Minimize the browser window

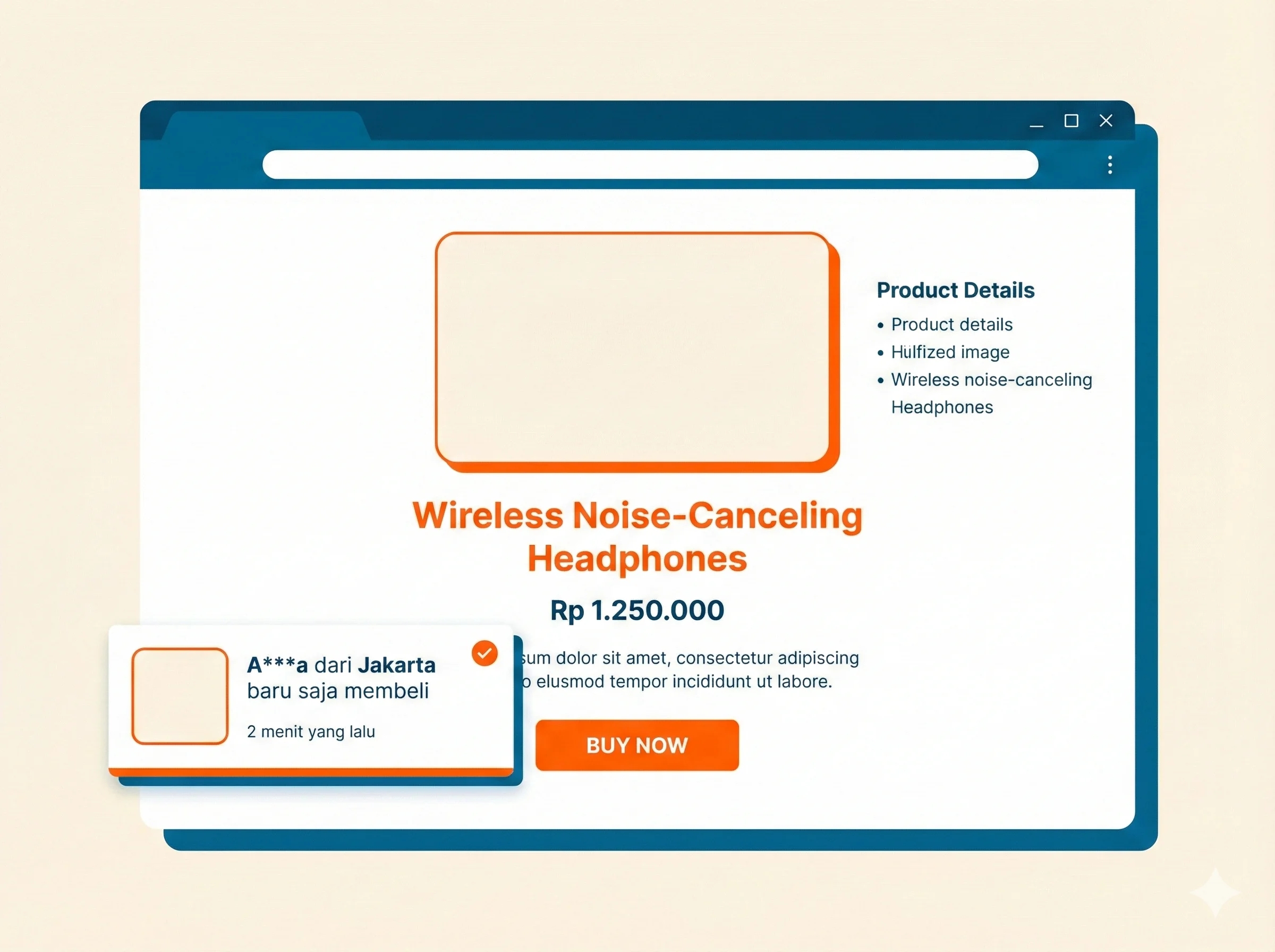(x=1036, y=122)
